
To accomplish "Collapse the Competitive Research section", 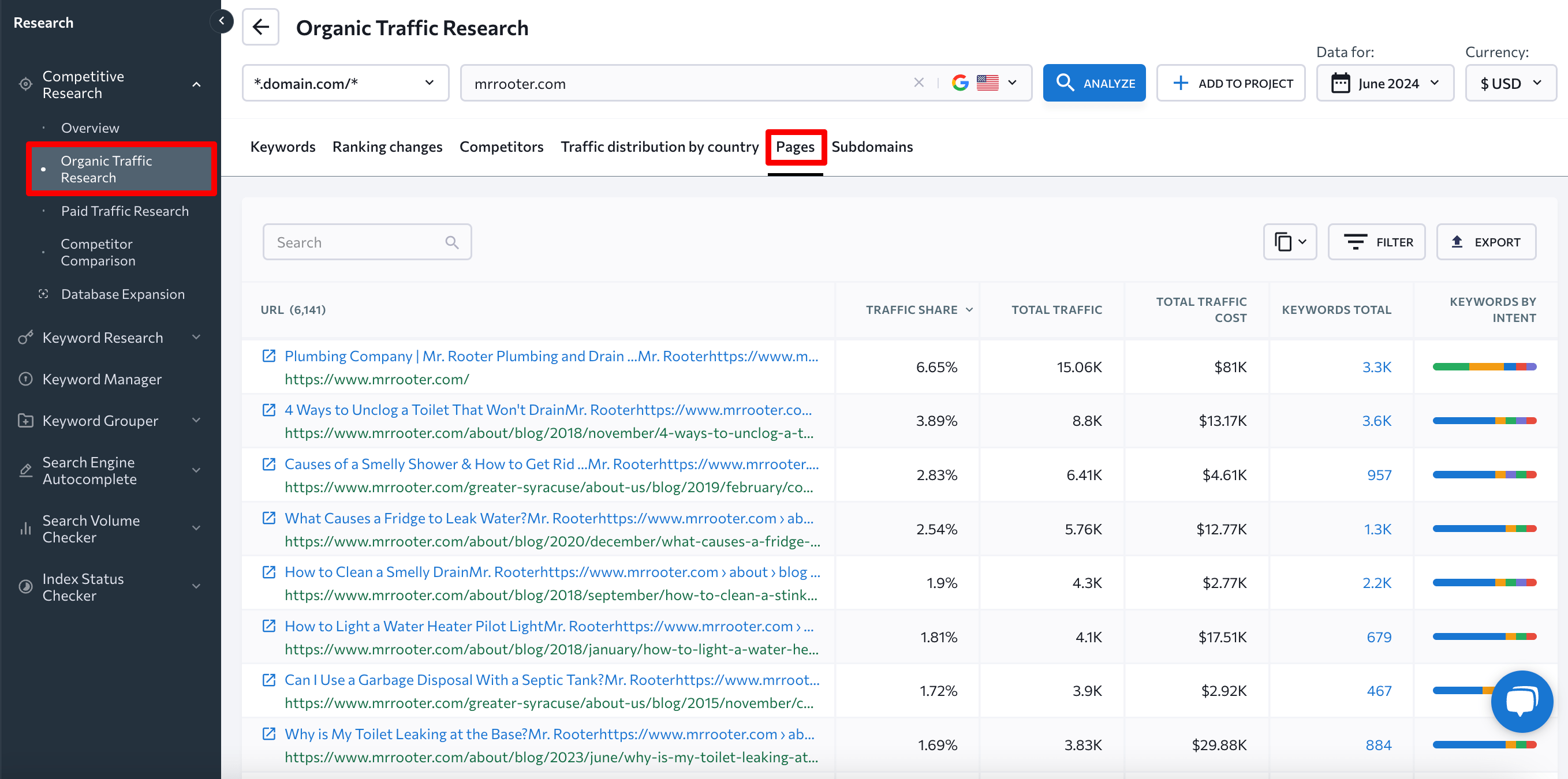I will (x=196, y=85).
